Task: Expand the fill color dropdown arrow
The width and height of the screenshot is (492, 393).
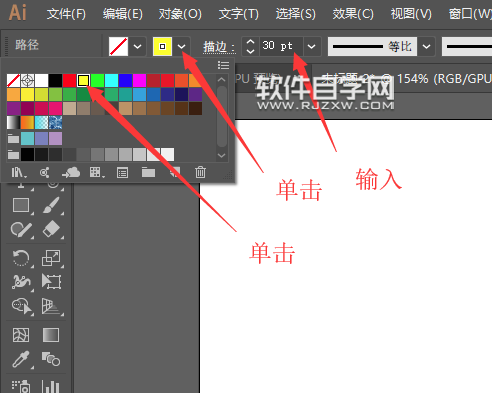Action: tap(137, 46)
